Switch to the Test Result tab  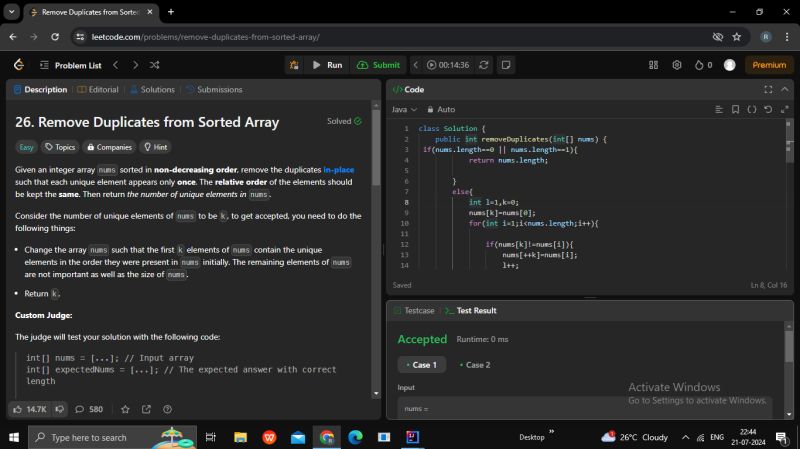[x=470, y=310]
